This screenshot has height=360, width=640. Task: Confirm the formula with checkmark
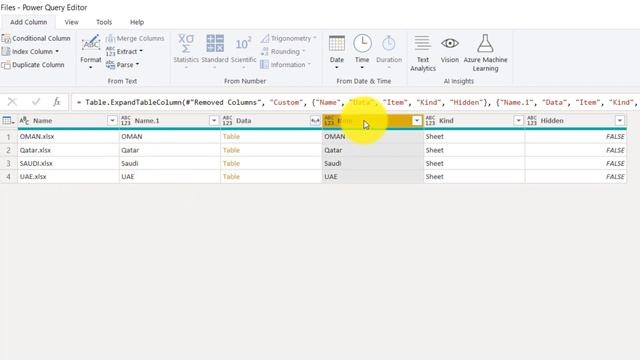[x=36, y=102]
